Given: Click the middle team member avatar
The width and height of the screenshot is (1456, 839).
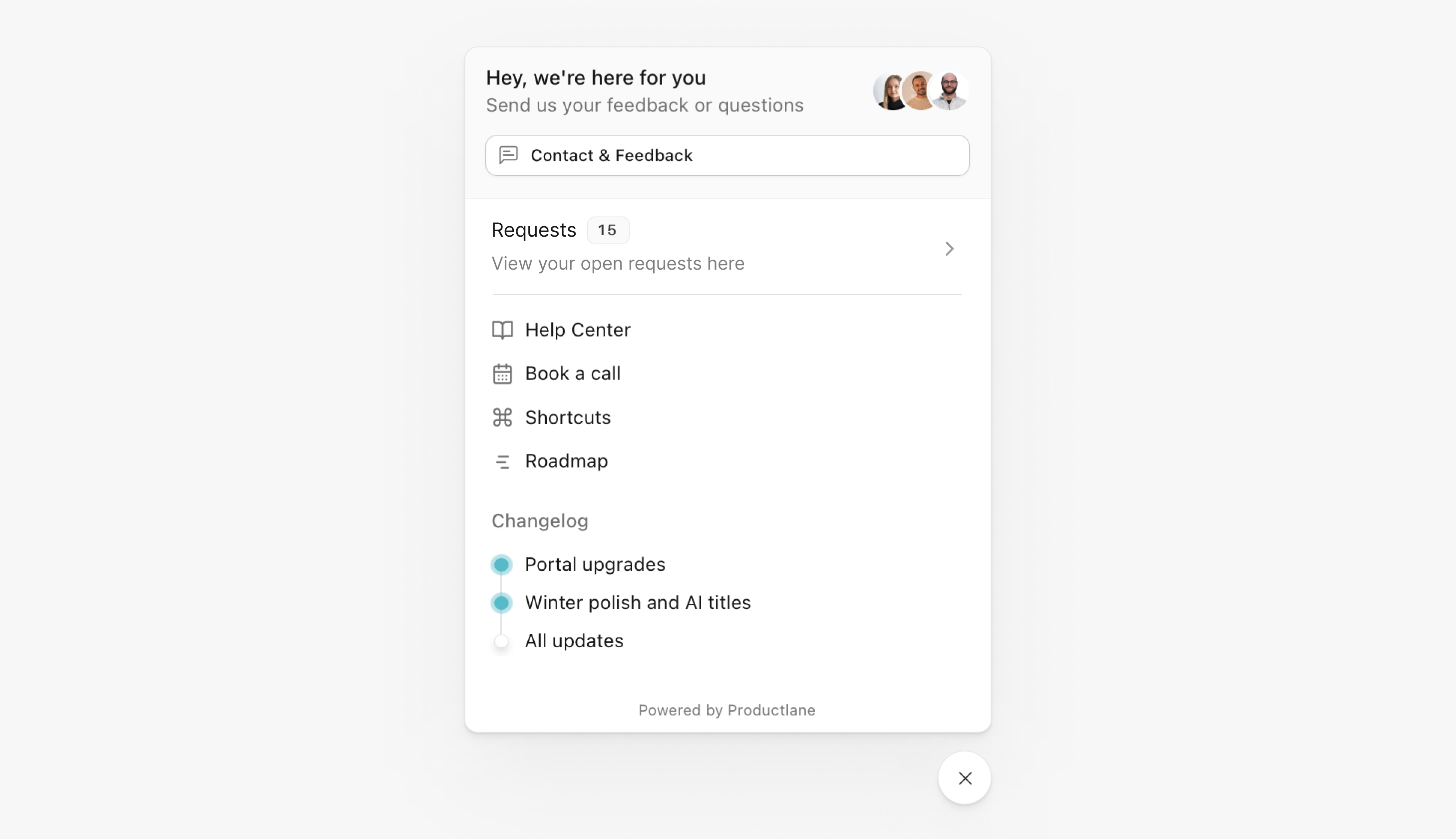Looking at the screenshot, I should coord(919,91).
